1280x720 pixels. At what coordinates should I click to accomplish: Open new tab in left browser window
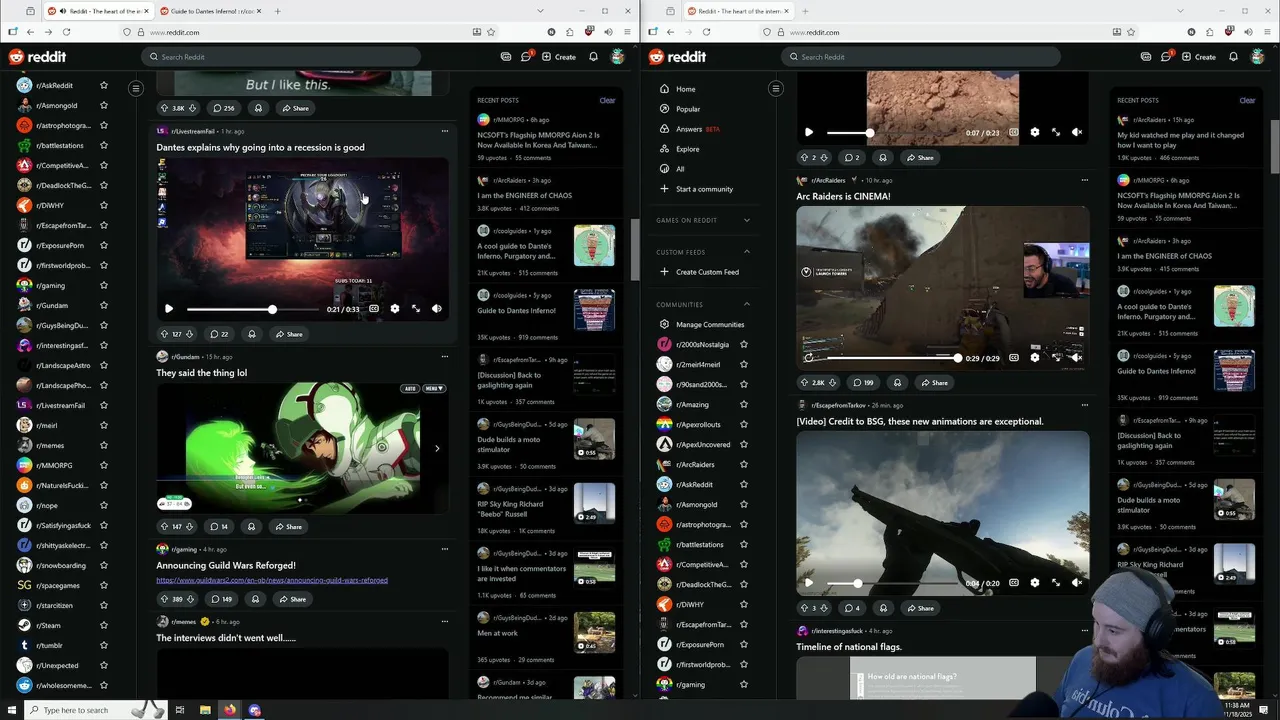277,11
